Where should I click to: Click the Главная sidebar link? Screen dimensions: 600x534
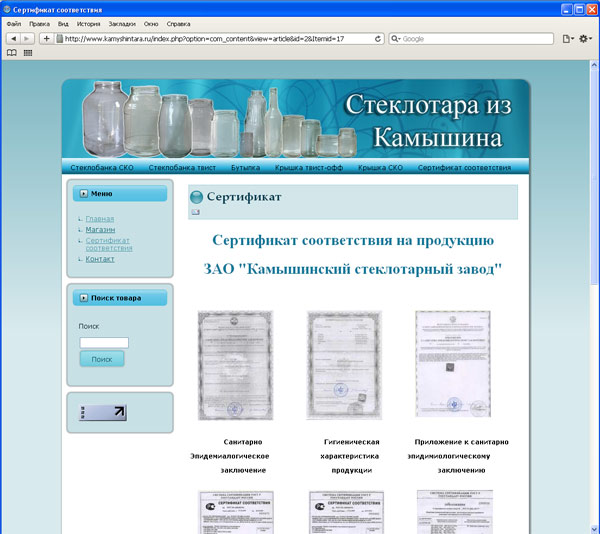[100, 219]
